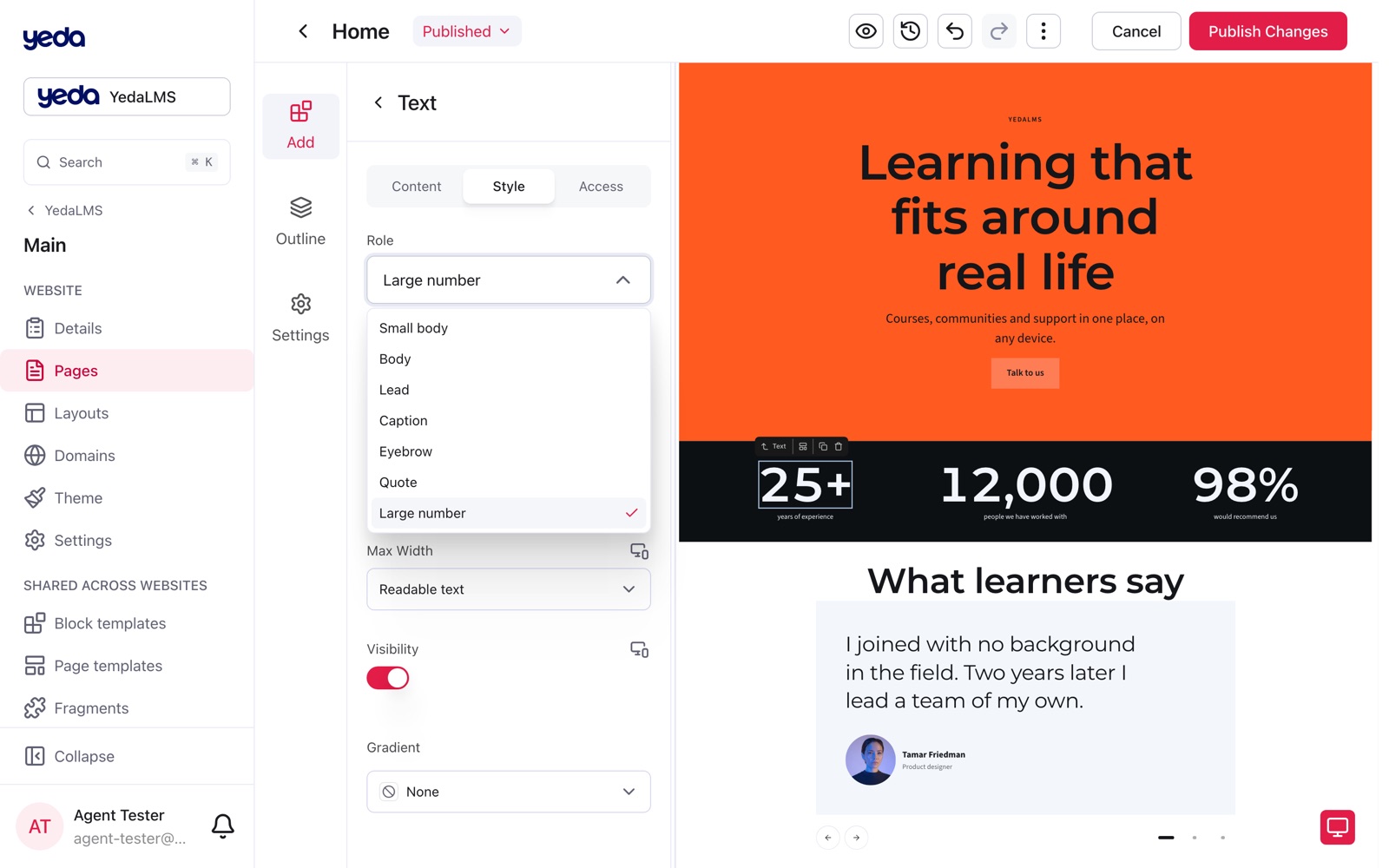Focus the Search field
Screen dimensions: 1389x868
[x=127, y=162]
